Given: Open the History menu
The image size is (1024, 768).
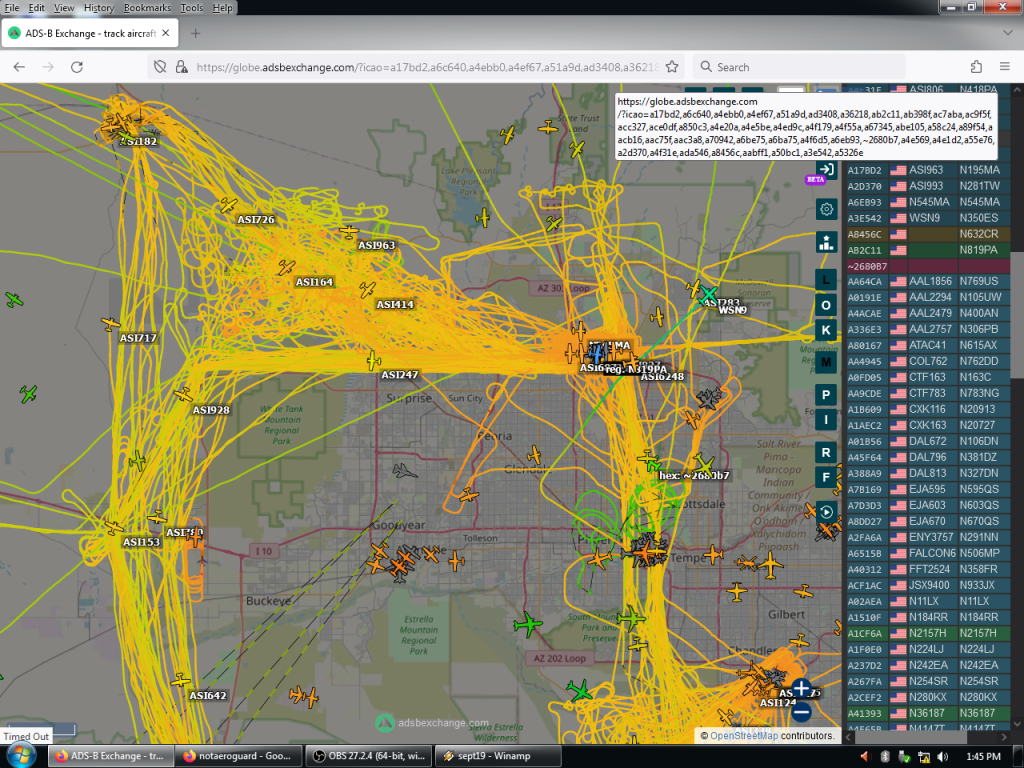Looking at the screenshot, I should tap(99, 8).
